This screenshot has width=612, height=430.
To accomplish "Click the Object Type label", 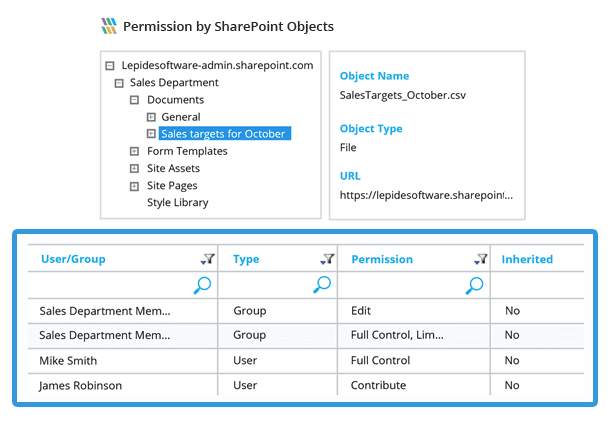I will point(371,129).
